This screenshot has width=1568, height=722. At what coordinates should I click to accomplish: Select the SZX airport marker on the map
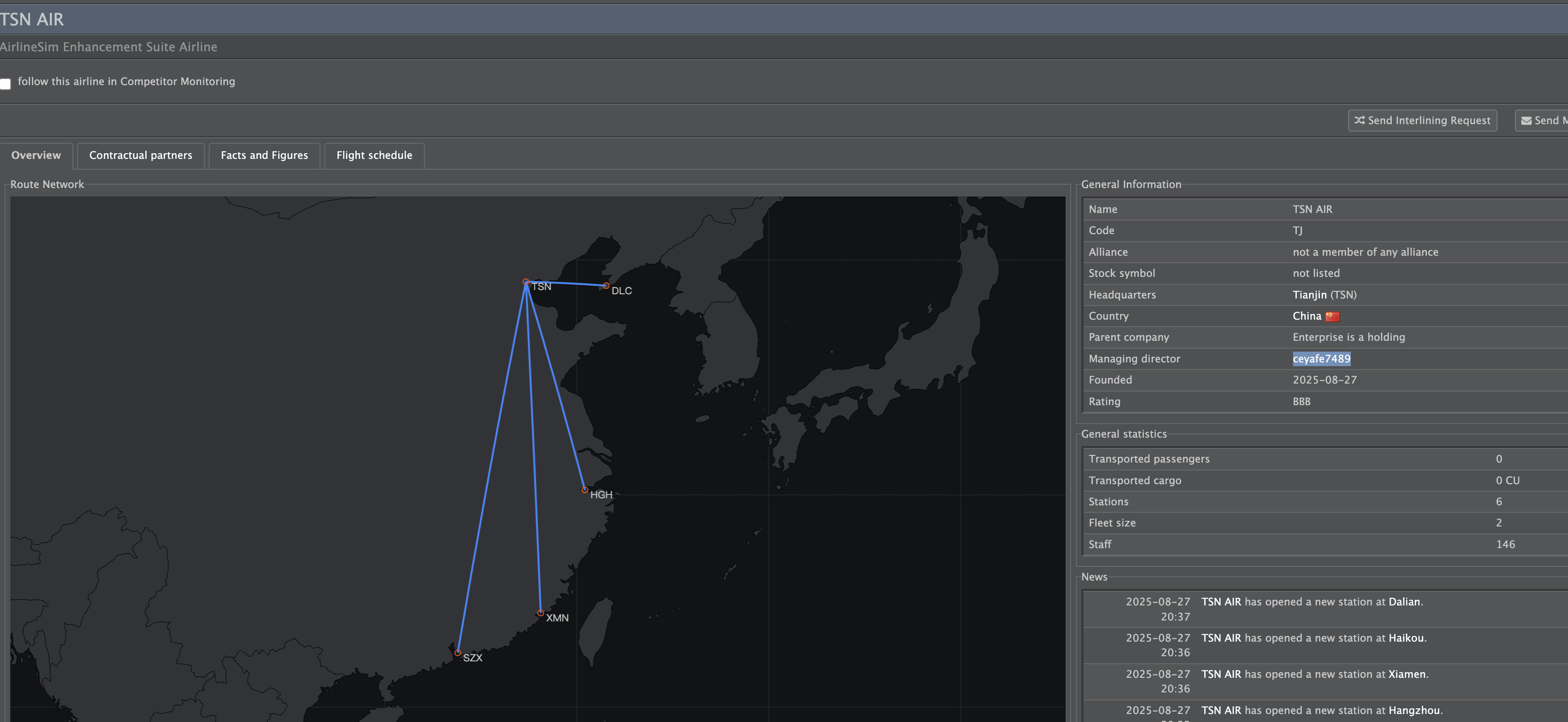point(458,653)
